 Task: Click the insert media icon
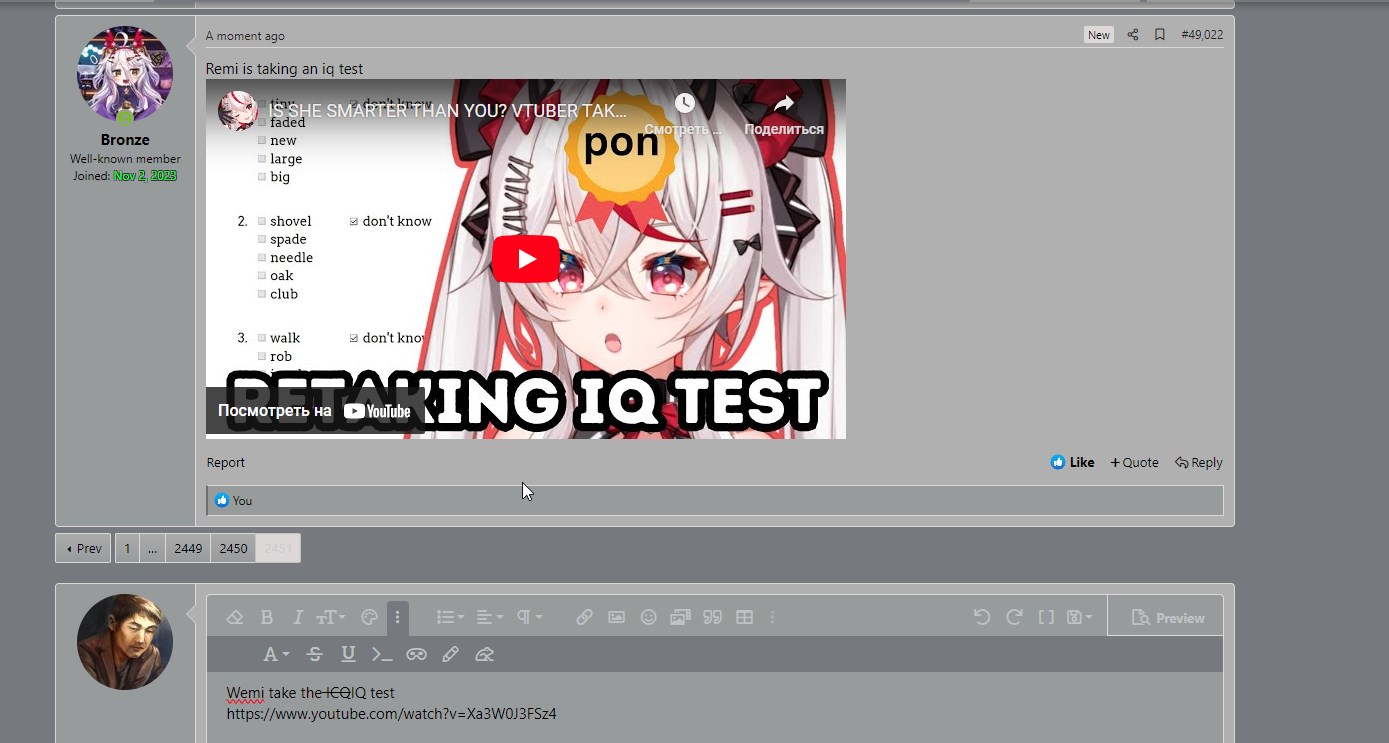[x=680, y=618]
